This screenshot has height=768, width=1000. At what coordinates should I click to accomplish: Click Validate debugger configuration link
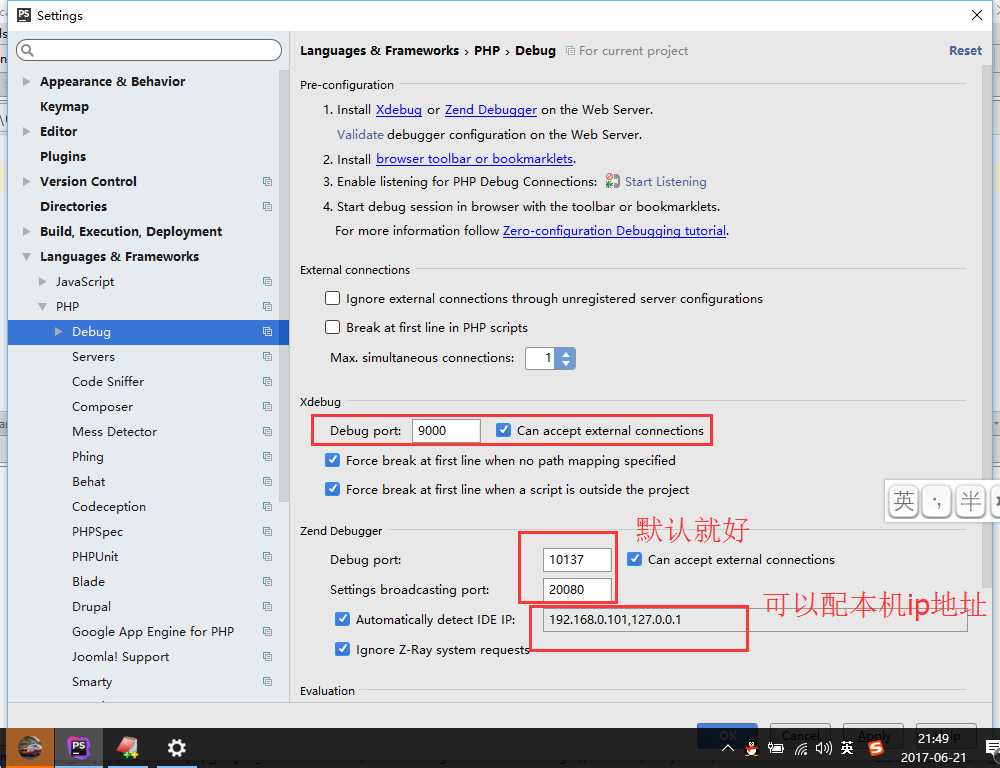click(360, 135)
